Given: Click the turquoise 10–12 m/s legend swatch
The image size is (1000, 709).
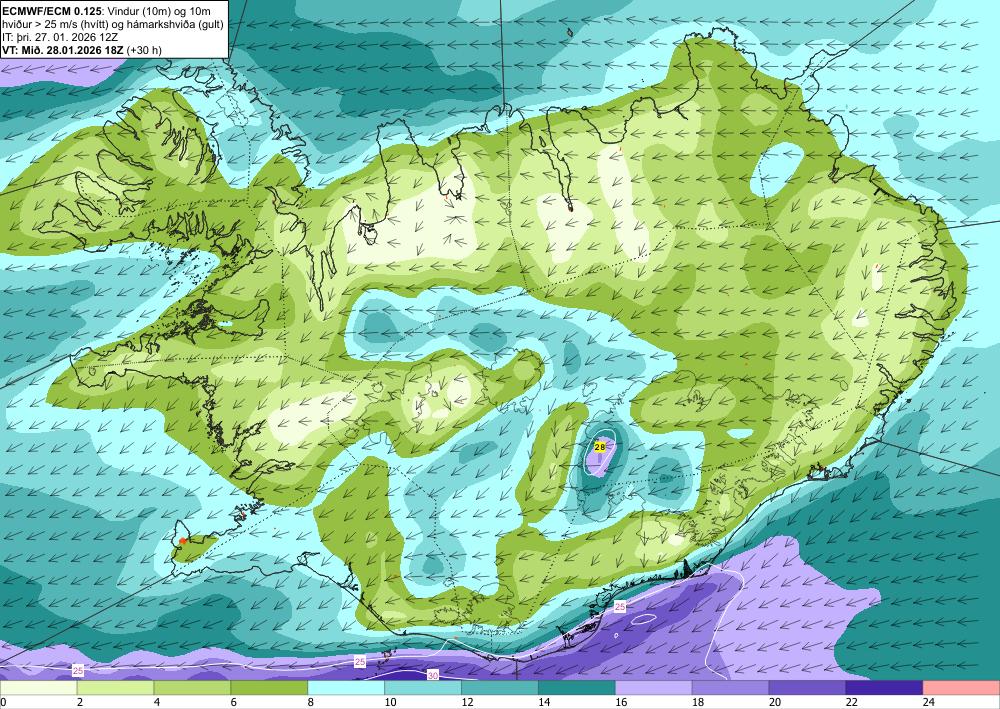Looking at the screenshot, I should (x=423, y=688).
